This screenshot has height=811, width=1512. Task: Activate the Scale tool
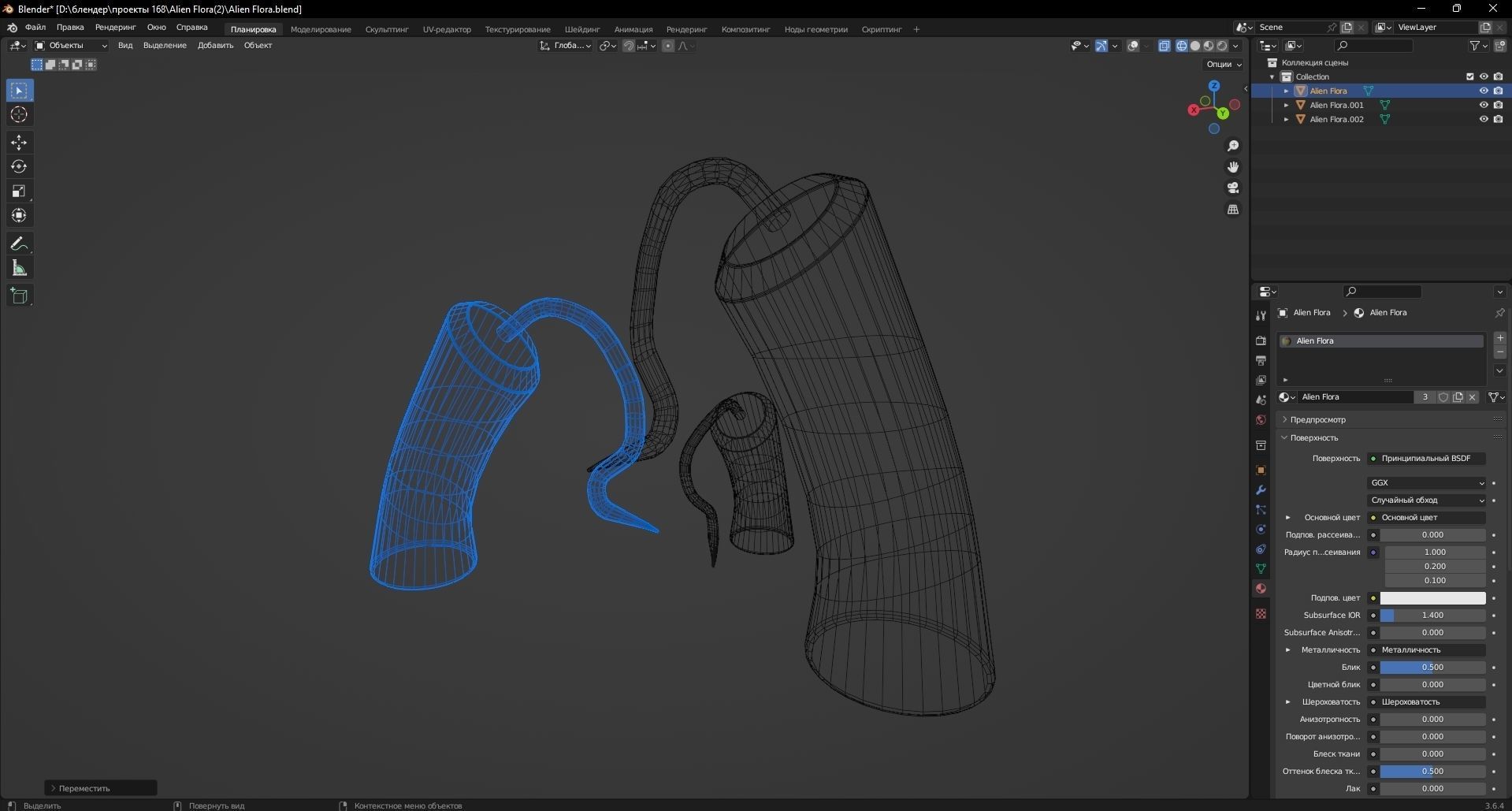click(20, 192)
